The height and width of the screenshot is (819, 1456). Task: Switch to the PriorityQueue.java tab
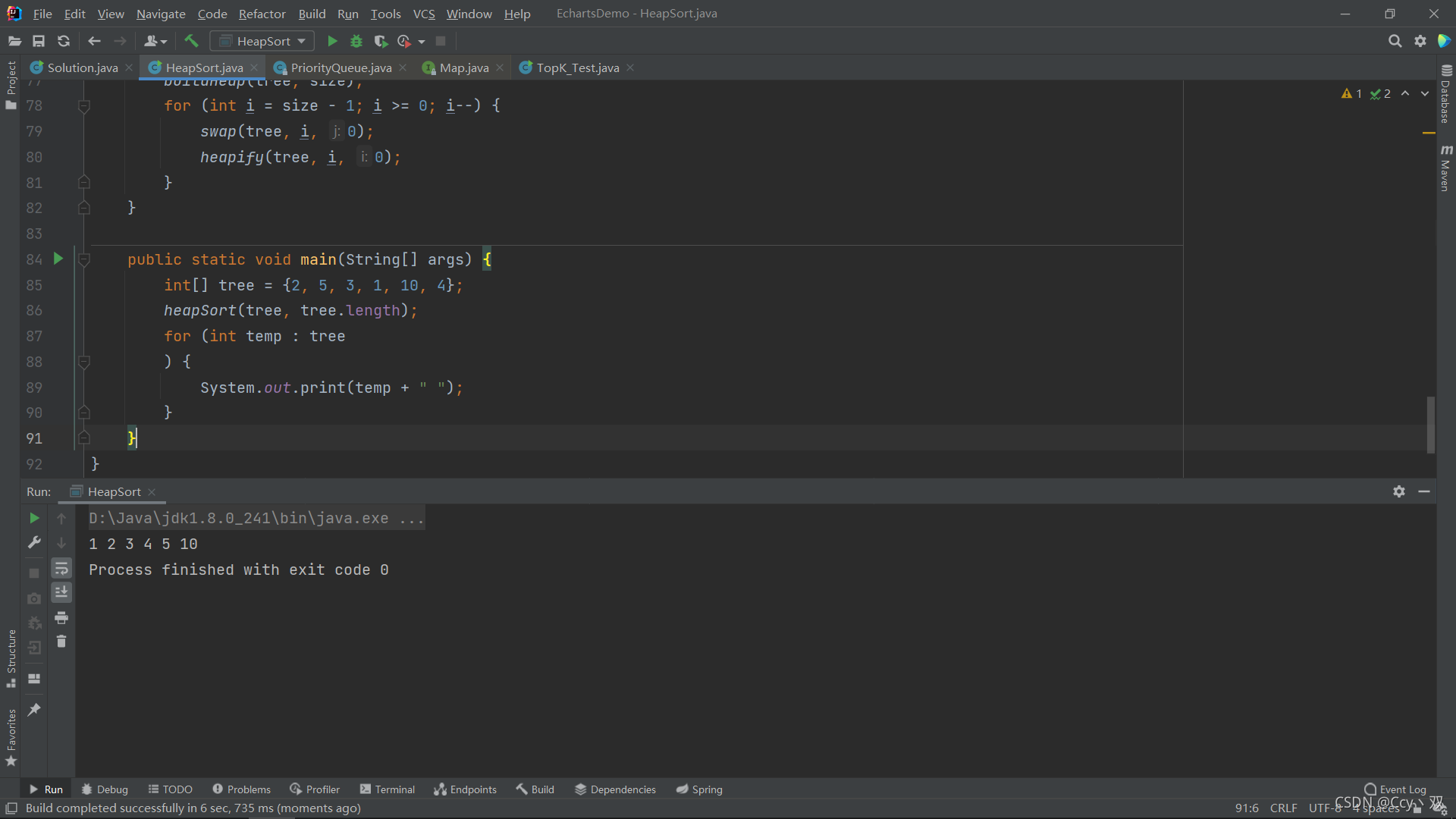340,67
